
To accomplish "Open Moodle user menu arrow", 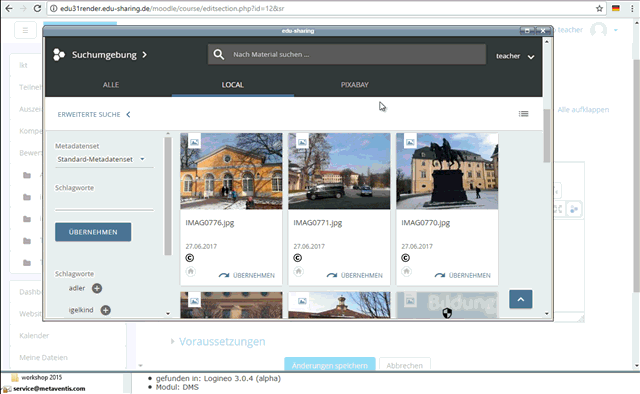I will tap(616, 30).
